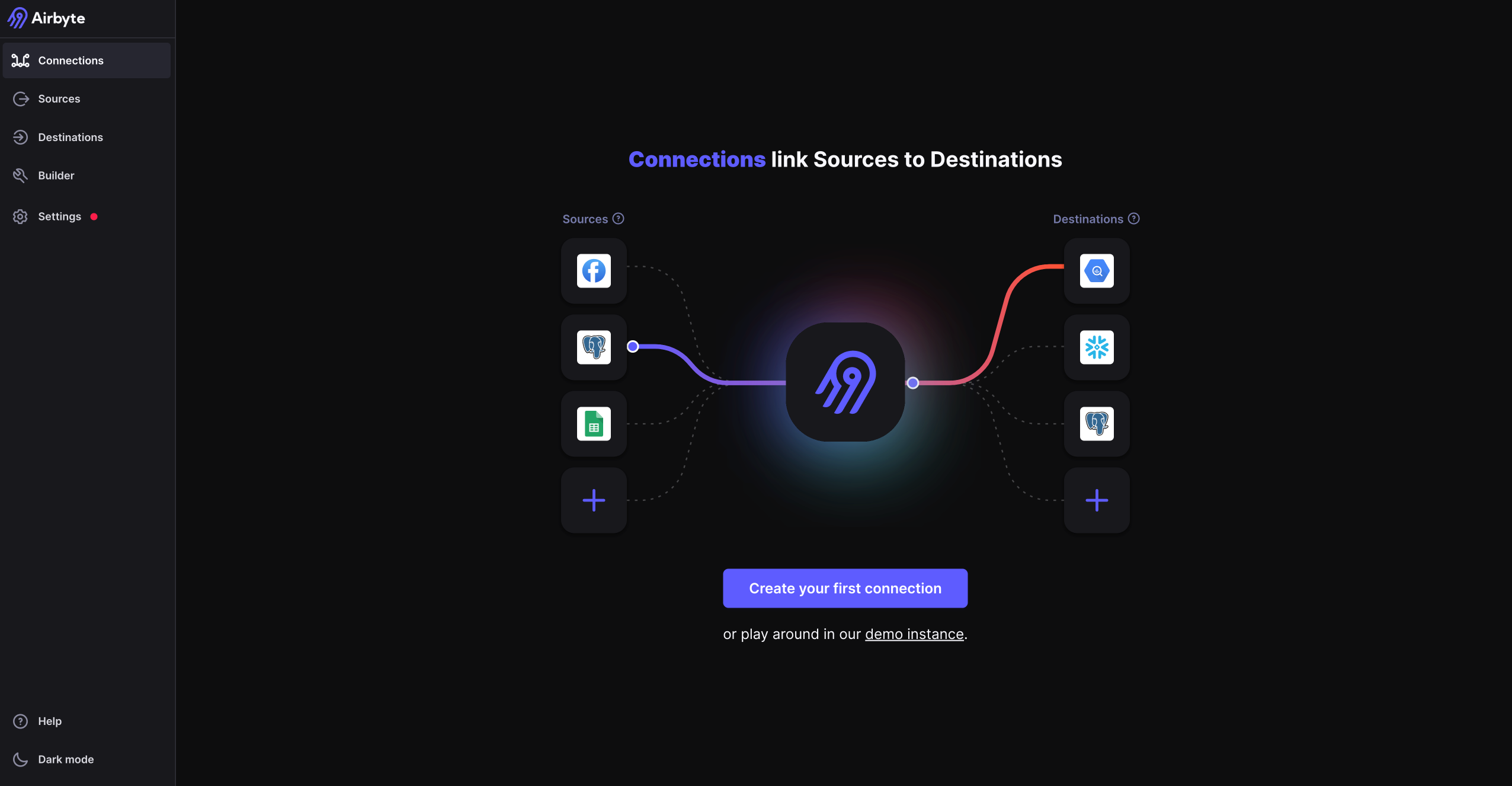The height and width of the screenshot is (786, 1512).
Task: Open Settings with notification dot
Action: click(59, 216)
